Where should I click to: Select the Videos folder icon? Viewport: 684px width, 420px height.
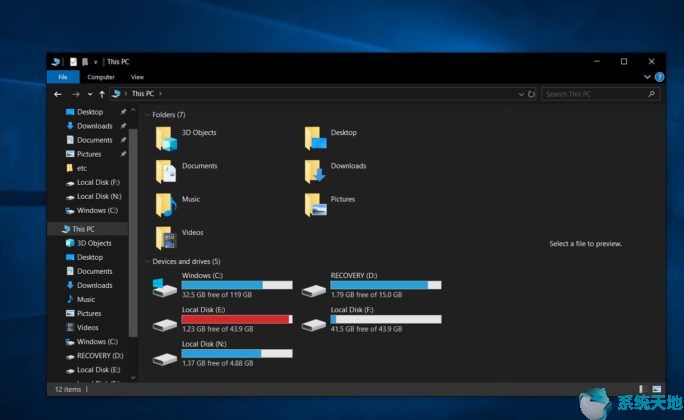pos(166,238)
